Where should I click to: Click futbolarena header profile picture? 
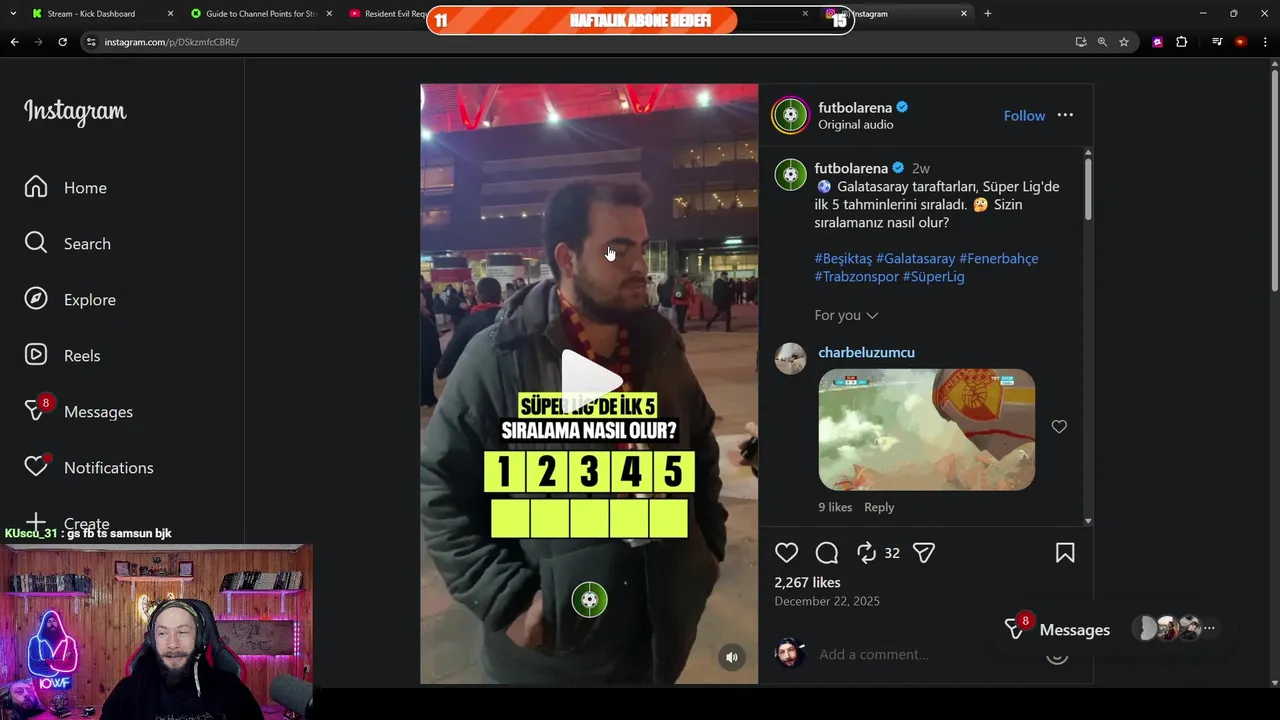point(790,115)
